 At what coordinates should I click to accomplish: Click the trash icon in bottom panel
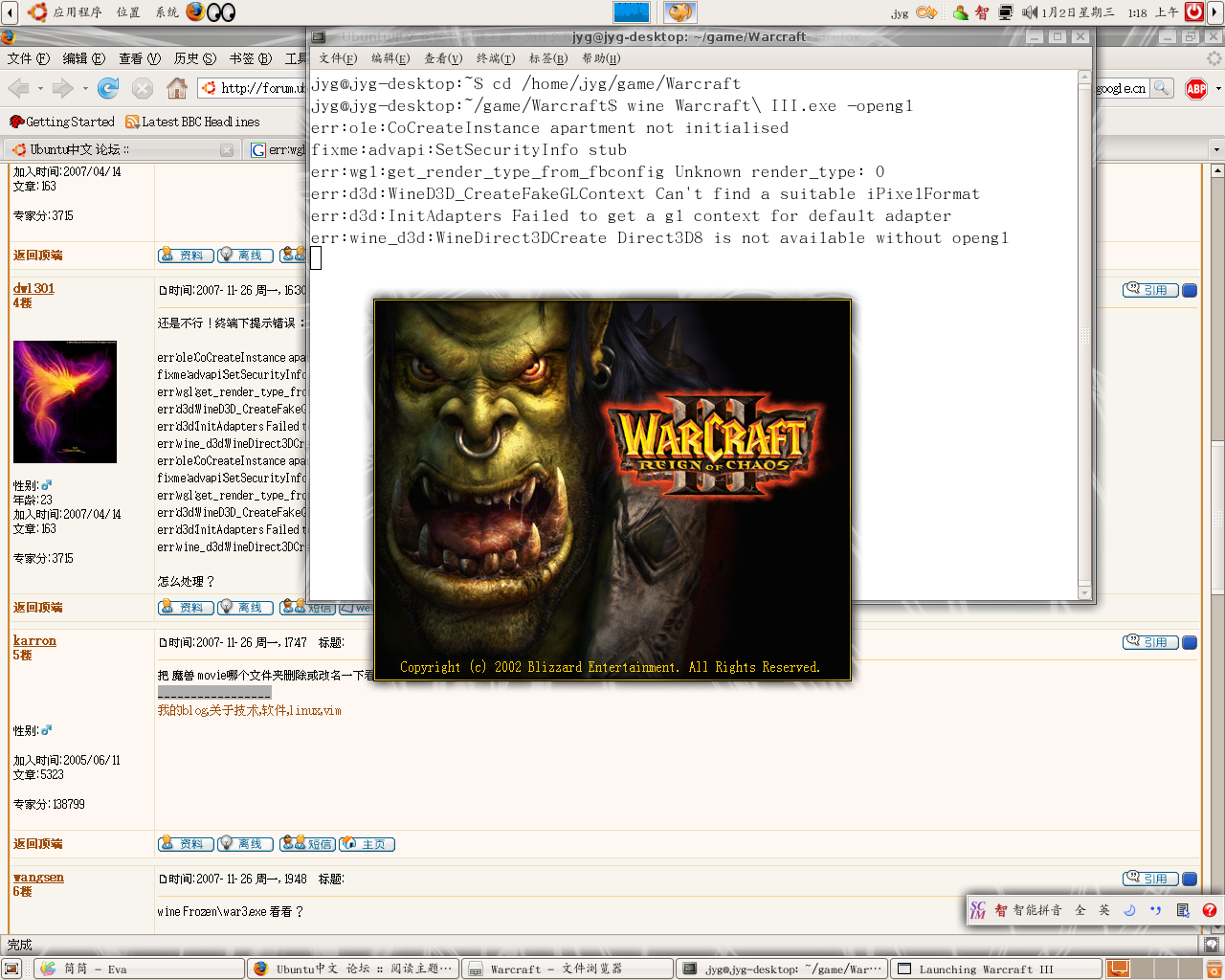click(1214, 969)
